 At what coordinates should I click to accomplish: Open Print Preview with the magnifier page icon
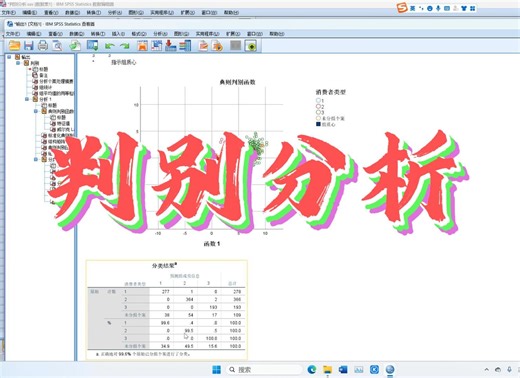[x=57, y=45]
